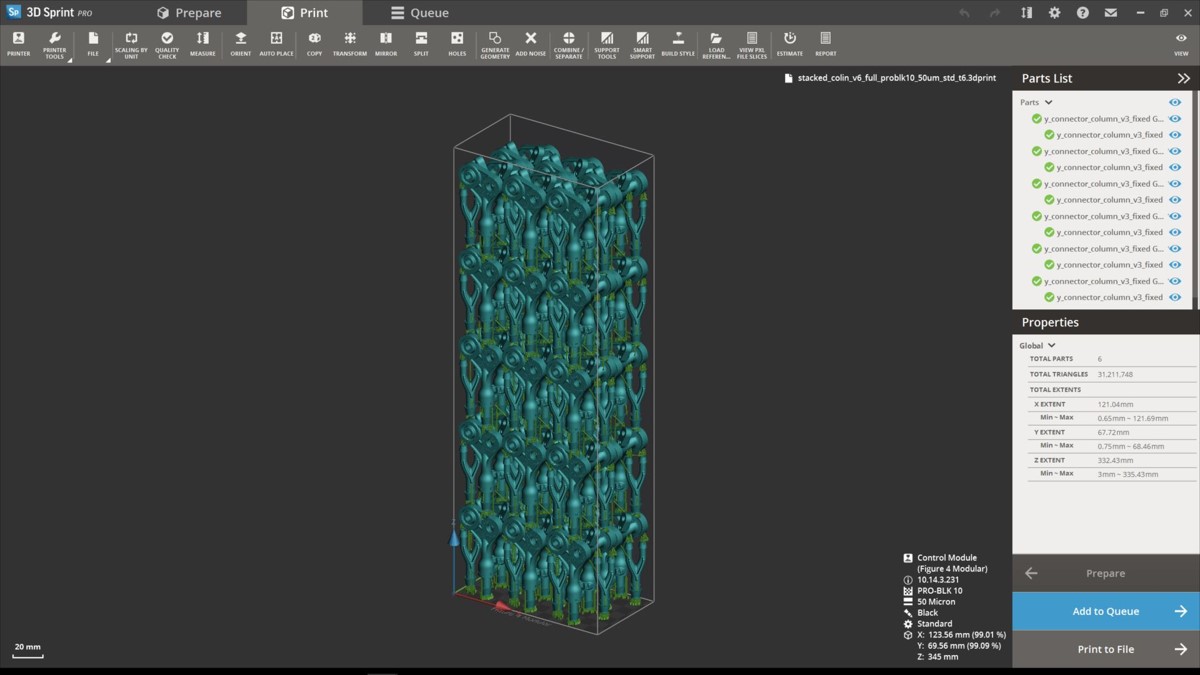Click the 20 mm scale bar
Viewport: 1200px width, 675px height.
pyautogui.click(x=27, y=649)
